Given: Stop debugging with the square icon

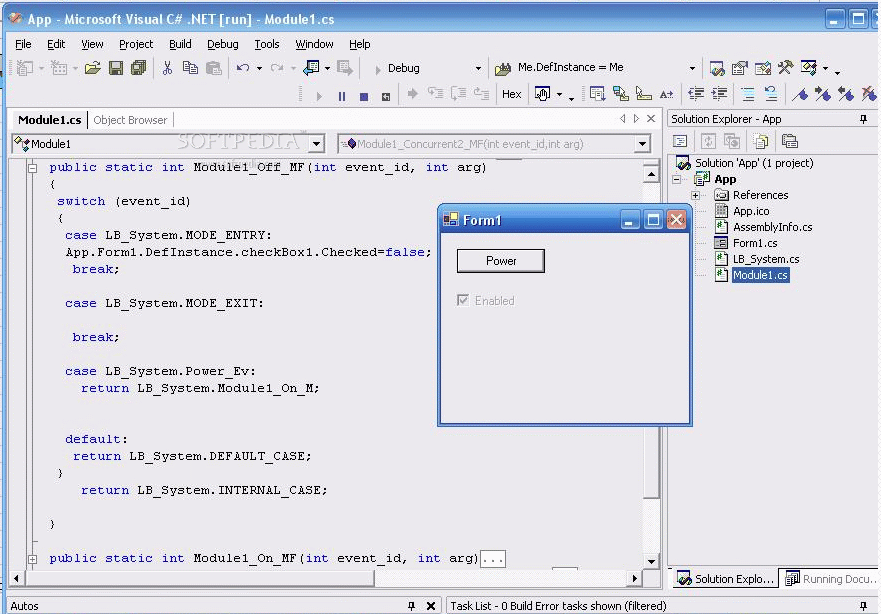Looking at the screenshot, I should pyautogui.click(x=364, y=97).
